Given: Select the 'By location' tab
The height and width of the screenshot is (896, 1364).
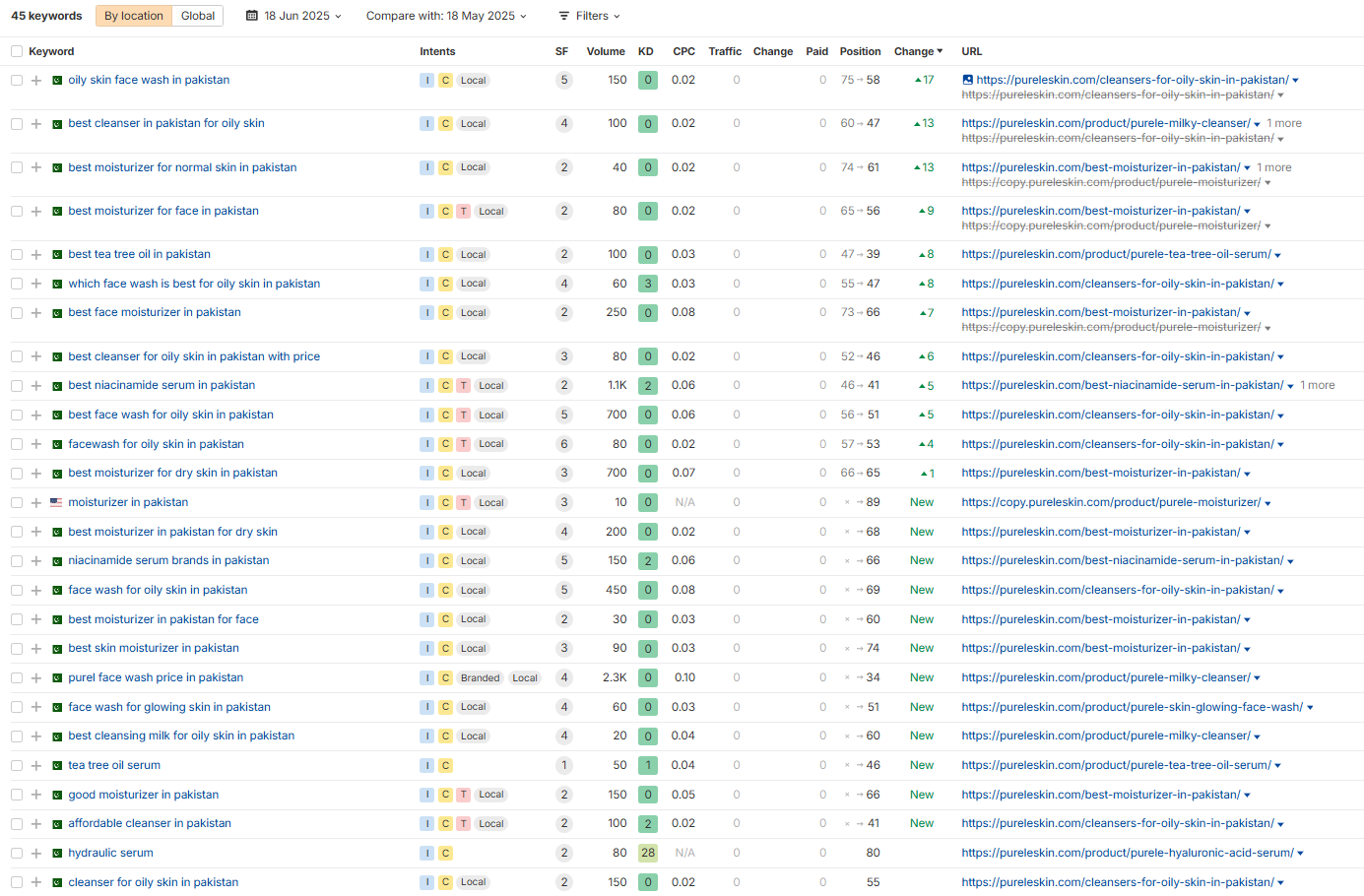Looking at the screenshot, I should coord(134,16).
